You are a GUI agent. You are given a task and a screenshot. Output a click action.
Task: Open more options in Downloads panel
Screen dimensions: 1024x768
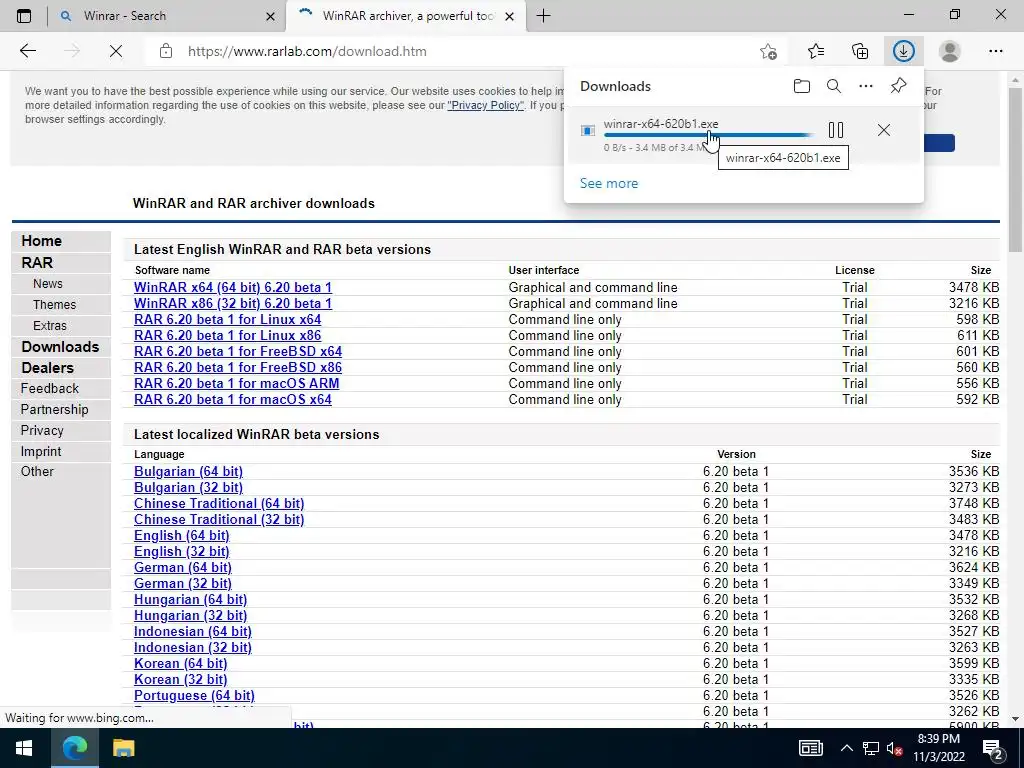865,86
